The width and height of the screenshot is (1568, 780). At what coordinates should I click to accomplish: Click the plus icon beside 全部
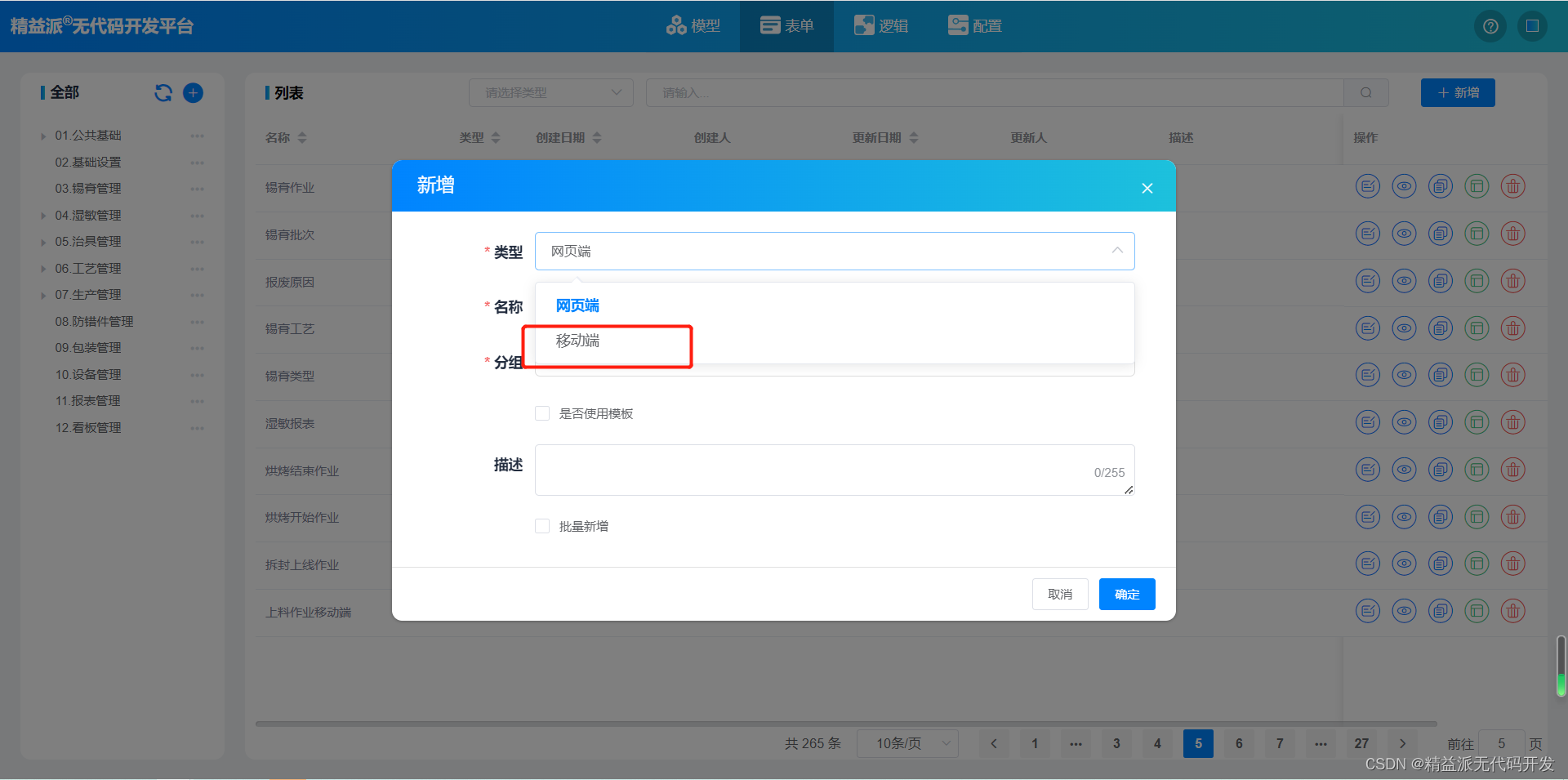click(193, 92)
